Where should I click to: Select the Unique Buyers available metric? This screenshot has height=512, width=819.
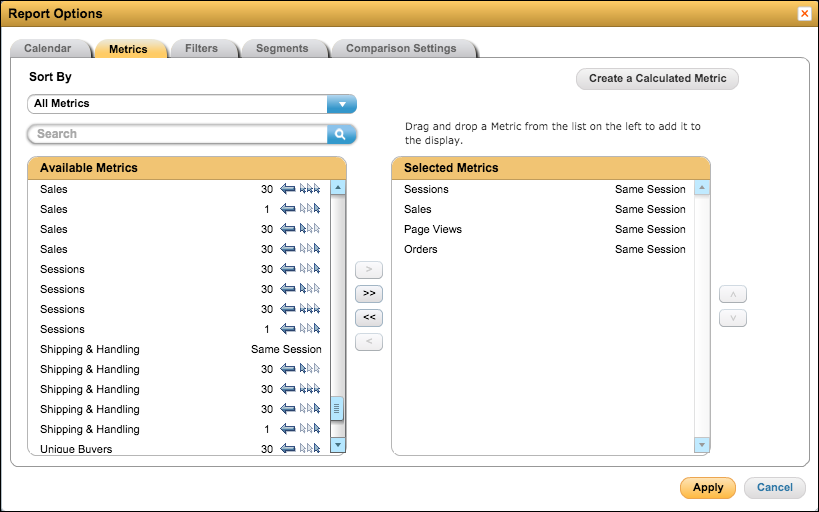(x=180, y=448)
